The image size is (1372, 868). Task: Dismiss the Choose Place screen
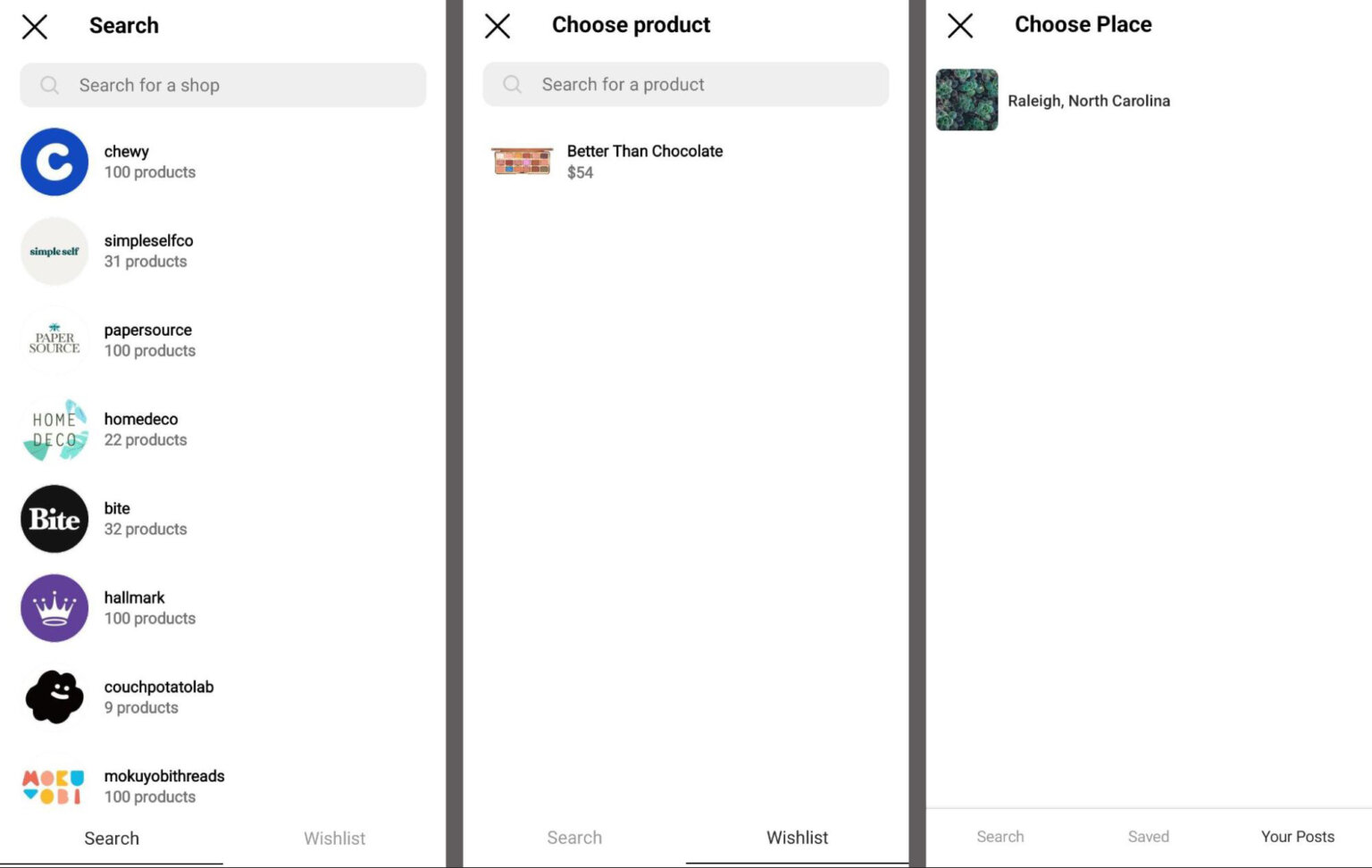(x=960, y=26)
